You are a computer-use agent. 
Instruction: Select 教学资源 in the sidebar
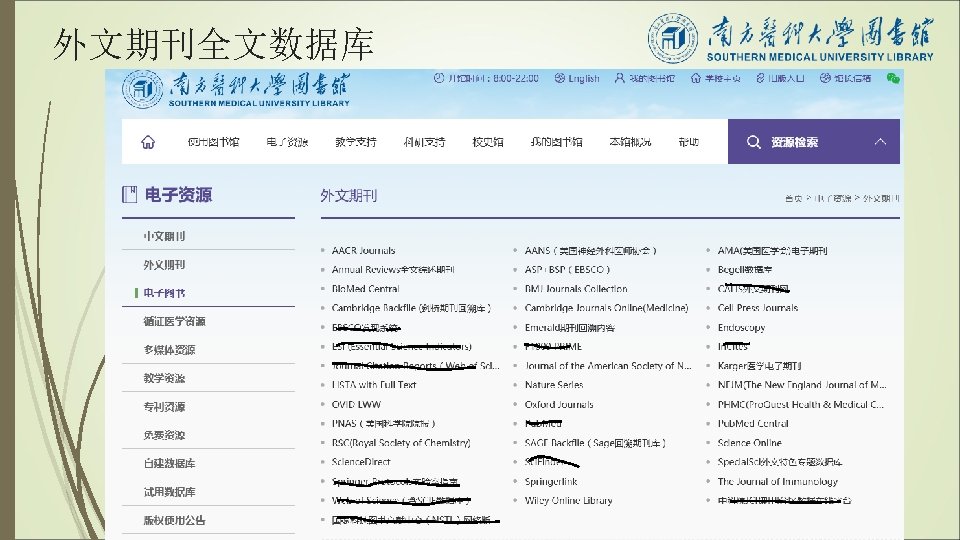tap(164, 378)
